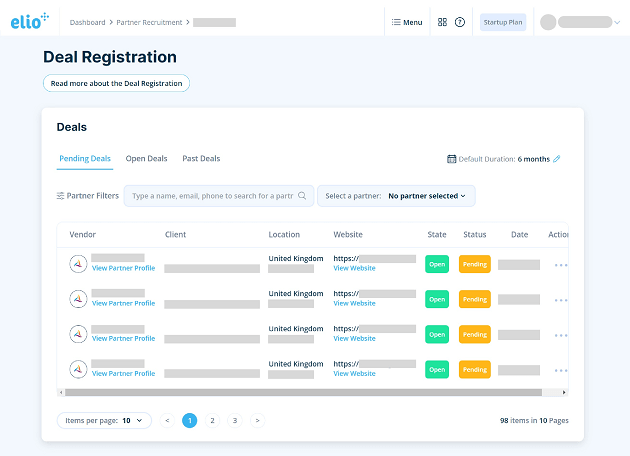630x456 pixels.
Task: Go to previous page arrow
Action: click(x=167, y=420)
